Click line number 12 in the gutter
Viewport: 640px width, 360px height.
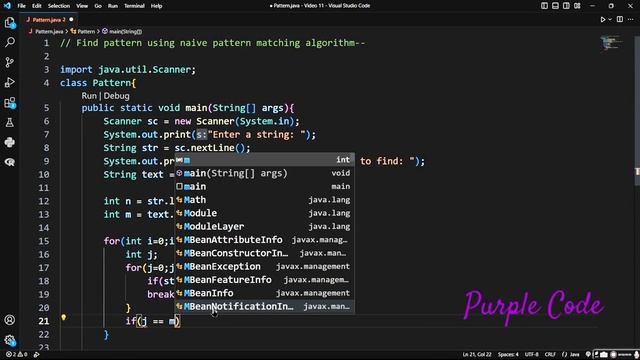(x=44, y=201)
